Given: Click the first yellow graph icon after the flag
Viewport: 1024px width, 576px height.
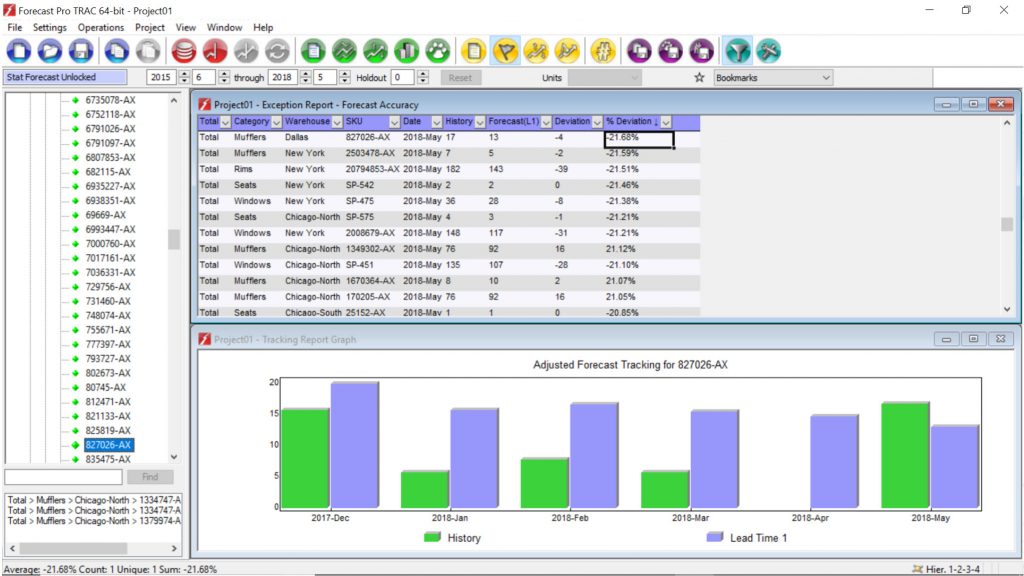Looking at the screenshot, I should click(x=536, y=51).
